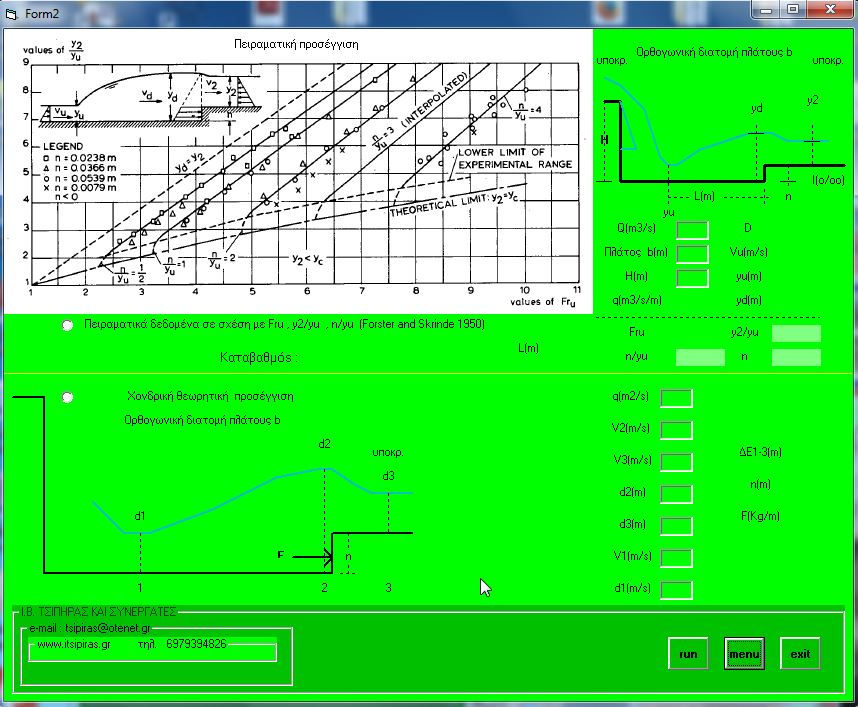Image resolution: width=858 pixels, height=707 pixels.
Task: Click the n(m) label on the right
Action: coord(760,484)
